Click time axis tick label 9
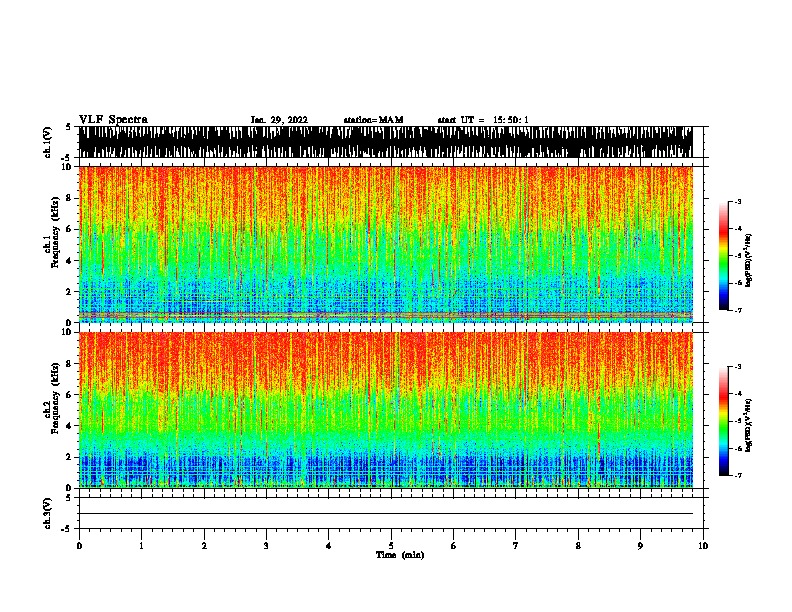 click(640, 546)
